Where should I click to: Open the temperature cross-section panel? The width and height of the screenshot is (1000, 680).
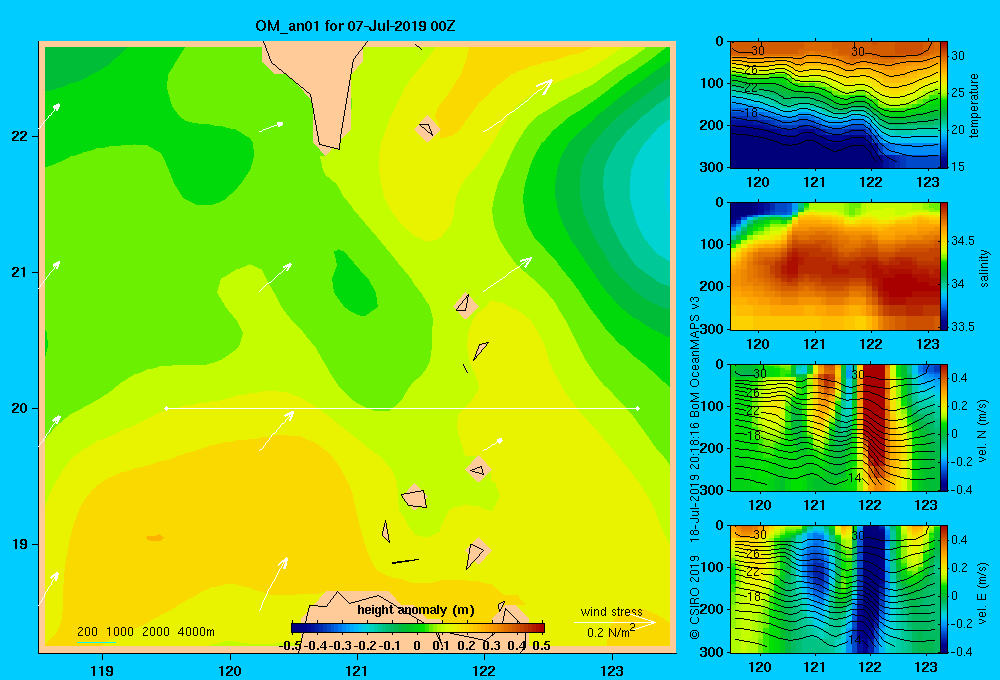835,105
